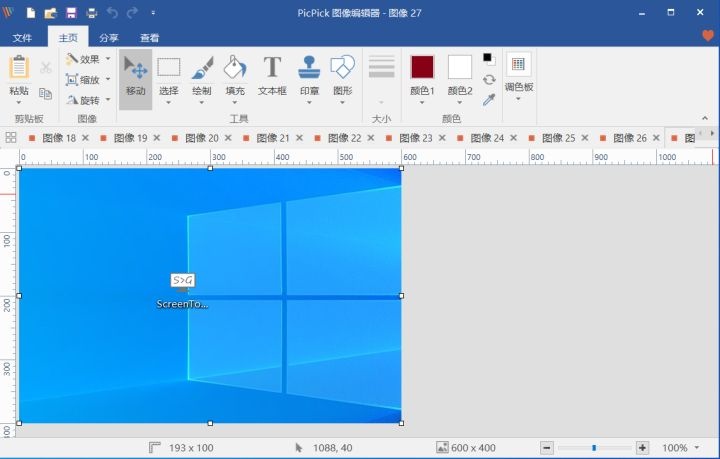
Task: Click the ScreenTo... desktop icon in canvas
Action: point(182,291)
